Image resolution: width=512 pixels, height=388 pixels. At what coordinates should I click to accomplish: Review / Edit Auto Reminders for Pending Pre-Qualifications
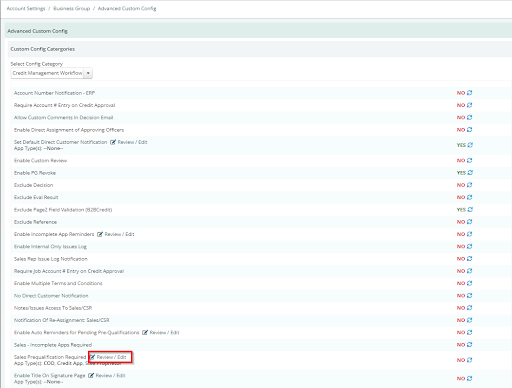pyautogui.click(x=161, y=333)
